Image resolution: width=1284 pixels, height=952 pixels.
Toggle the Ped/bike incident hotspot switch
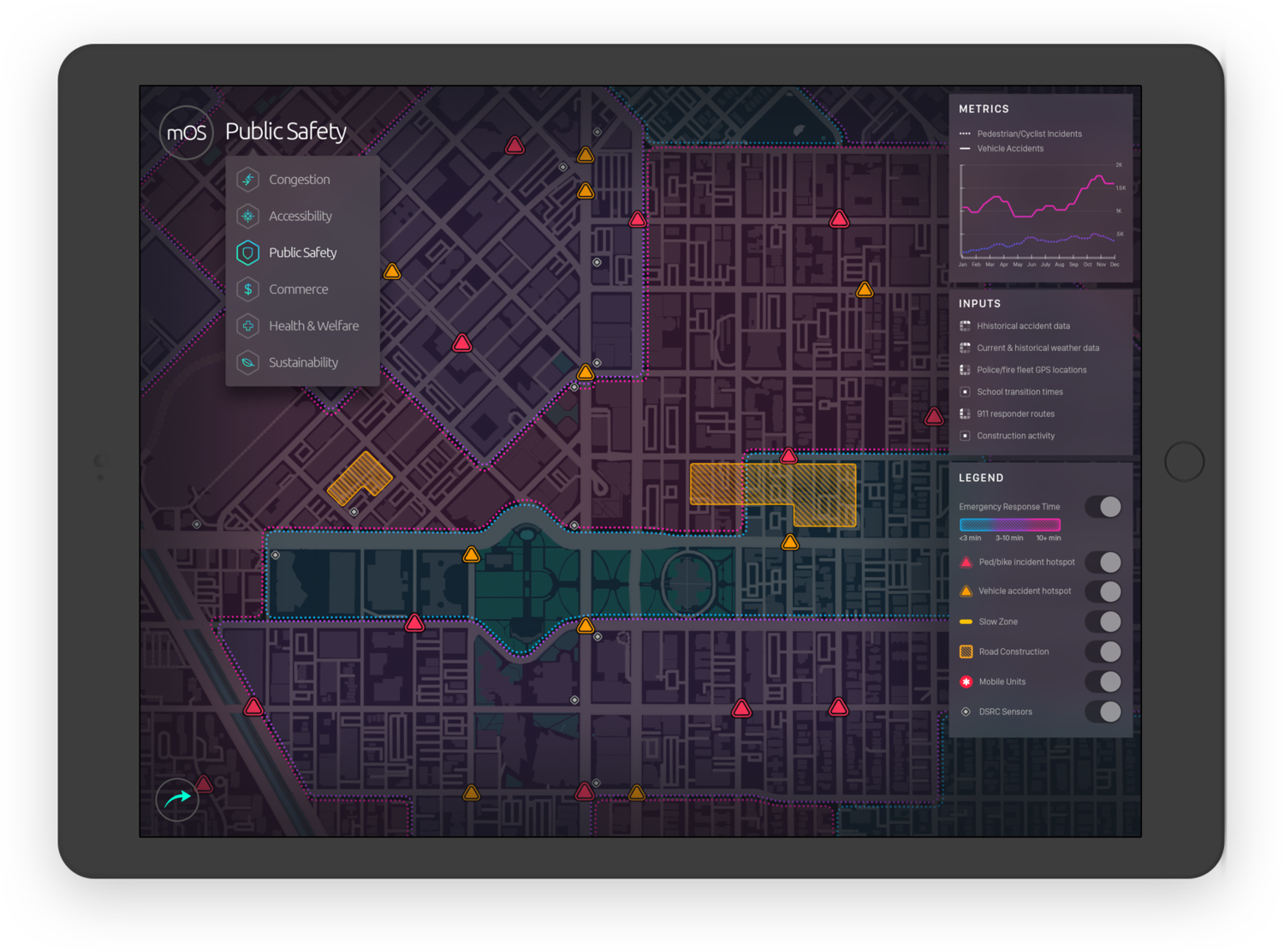pyautogui.click(x=1103, y=562)
